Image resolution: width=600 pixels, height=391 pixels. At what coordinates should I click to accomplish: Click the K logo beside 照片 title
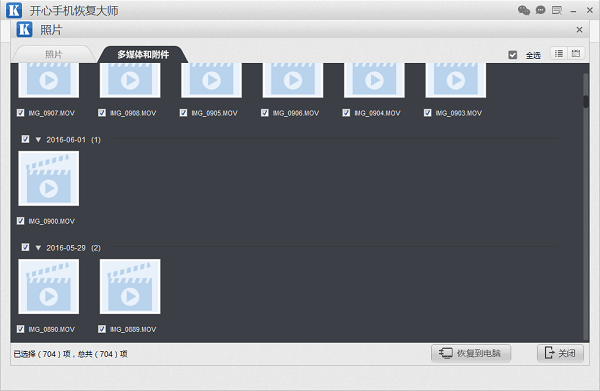click(24, 29)
